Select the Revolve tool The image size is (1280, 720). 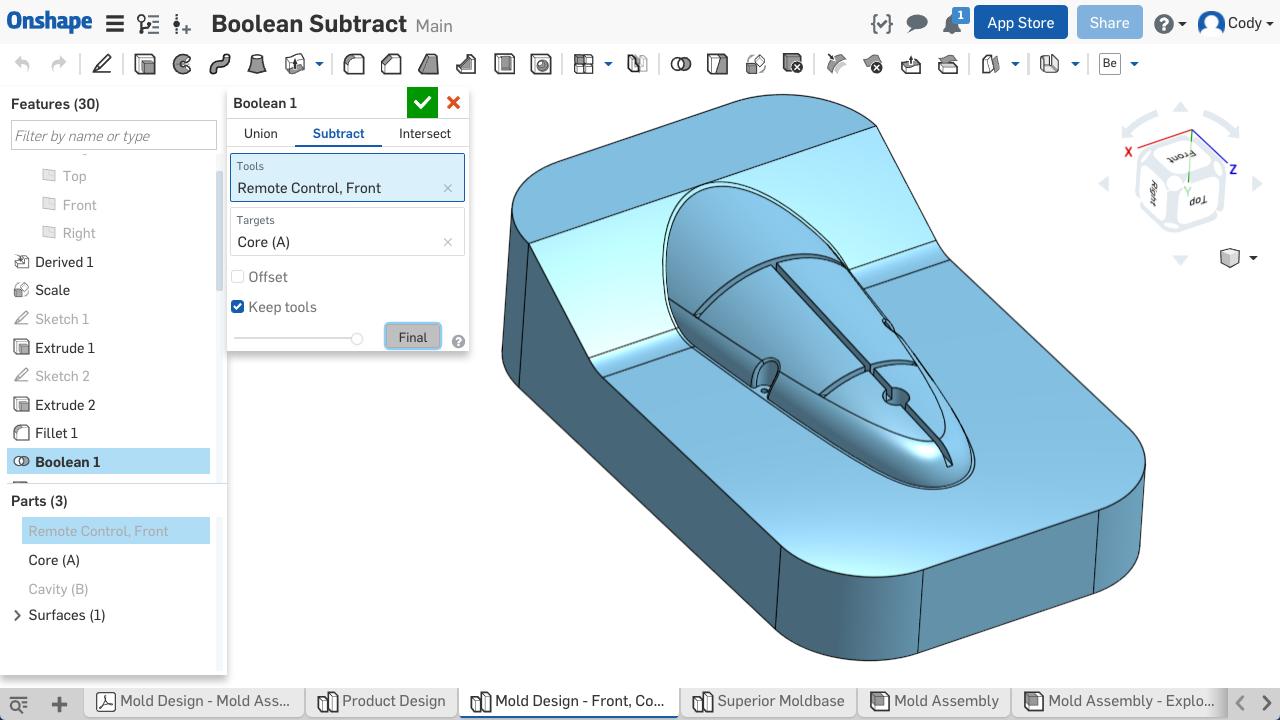[x=182, y=64]
